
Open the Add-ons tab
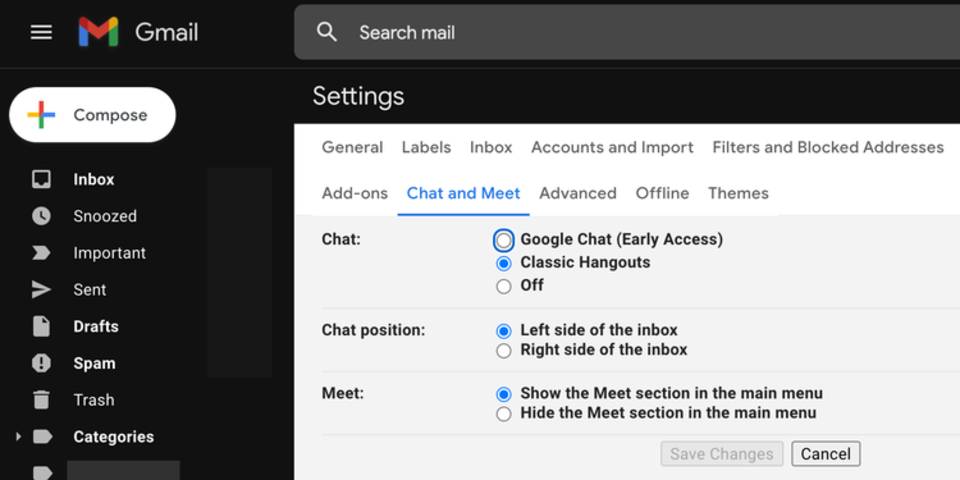pos(354,193)
